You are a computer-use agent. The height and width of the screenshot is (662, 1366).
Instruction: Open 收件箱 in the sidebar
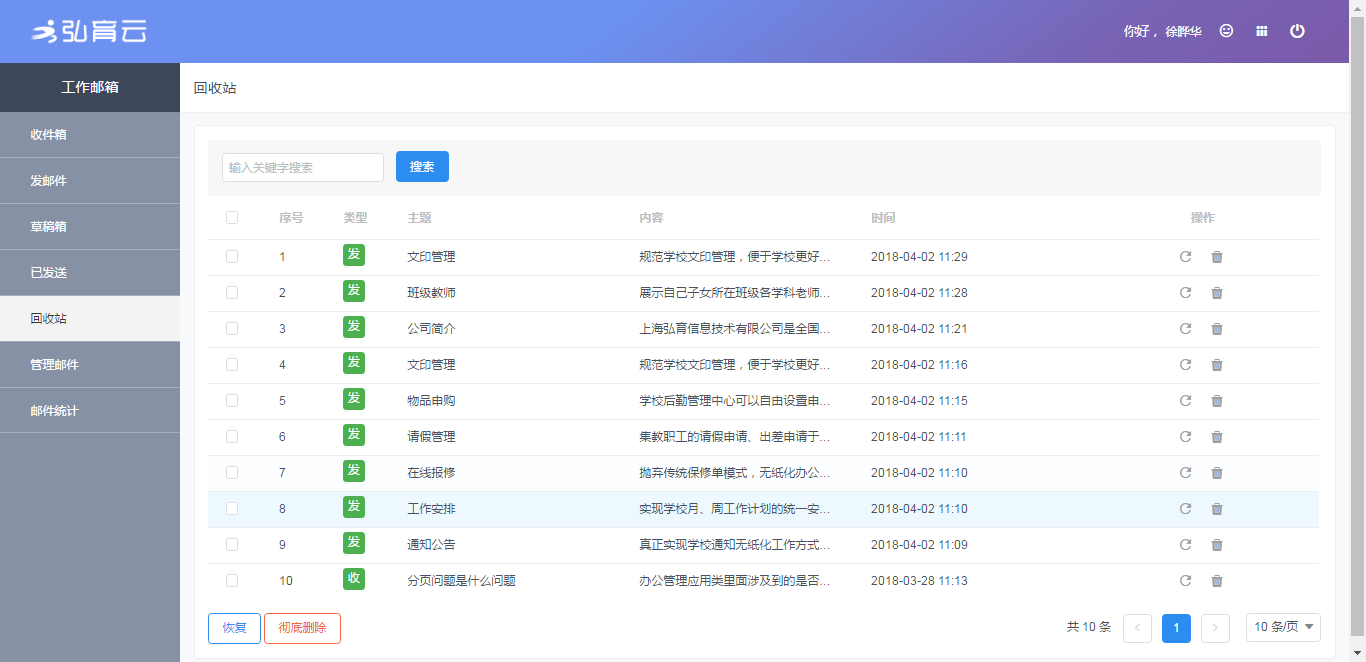(90, 135)
